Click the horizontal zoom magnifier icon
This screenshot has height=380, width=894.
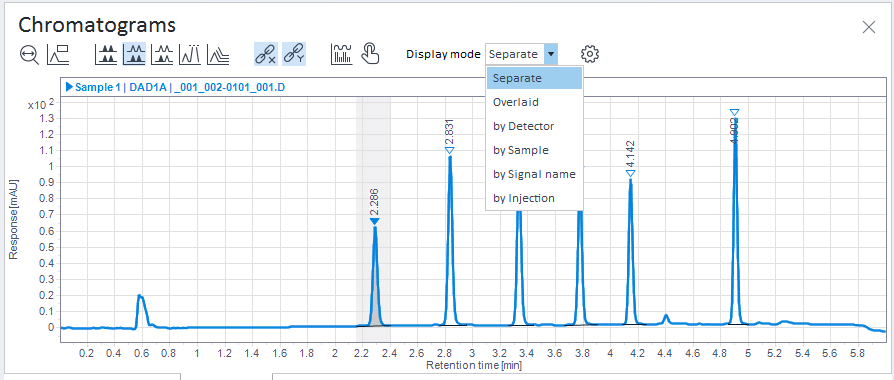coord(29,55)
